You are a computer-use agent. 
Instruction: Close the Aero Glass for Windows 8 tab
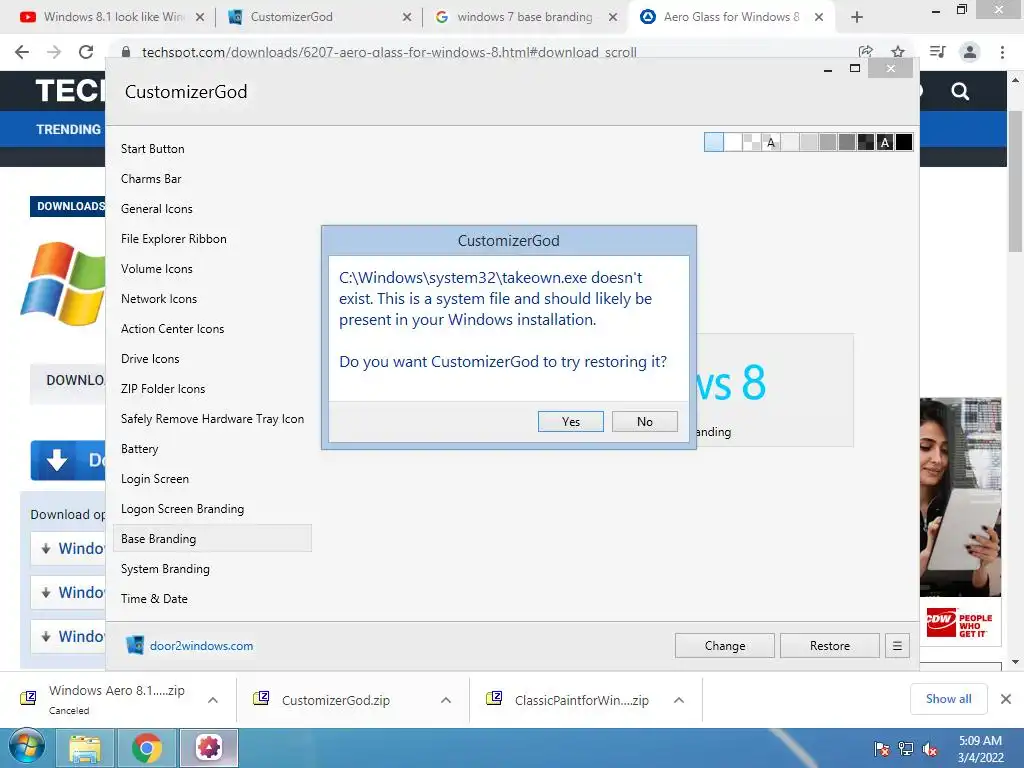tap(819, 17)
